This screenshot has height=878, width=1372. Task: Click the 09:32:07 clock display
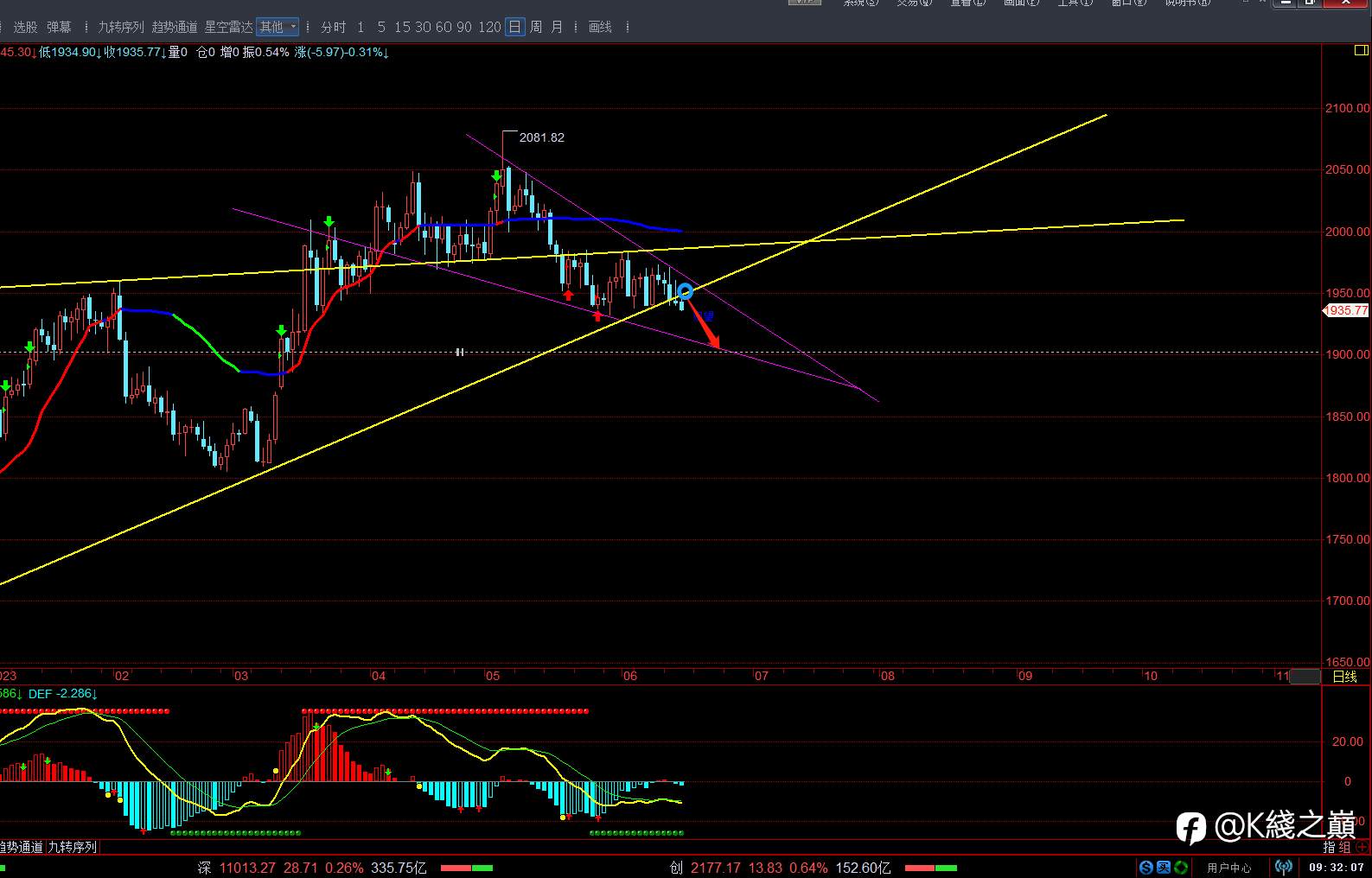coord(1336,868)
